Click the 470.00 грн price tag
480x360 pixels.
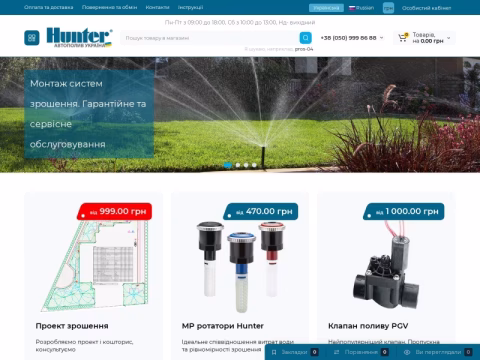(261, 211)
